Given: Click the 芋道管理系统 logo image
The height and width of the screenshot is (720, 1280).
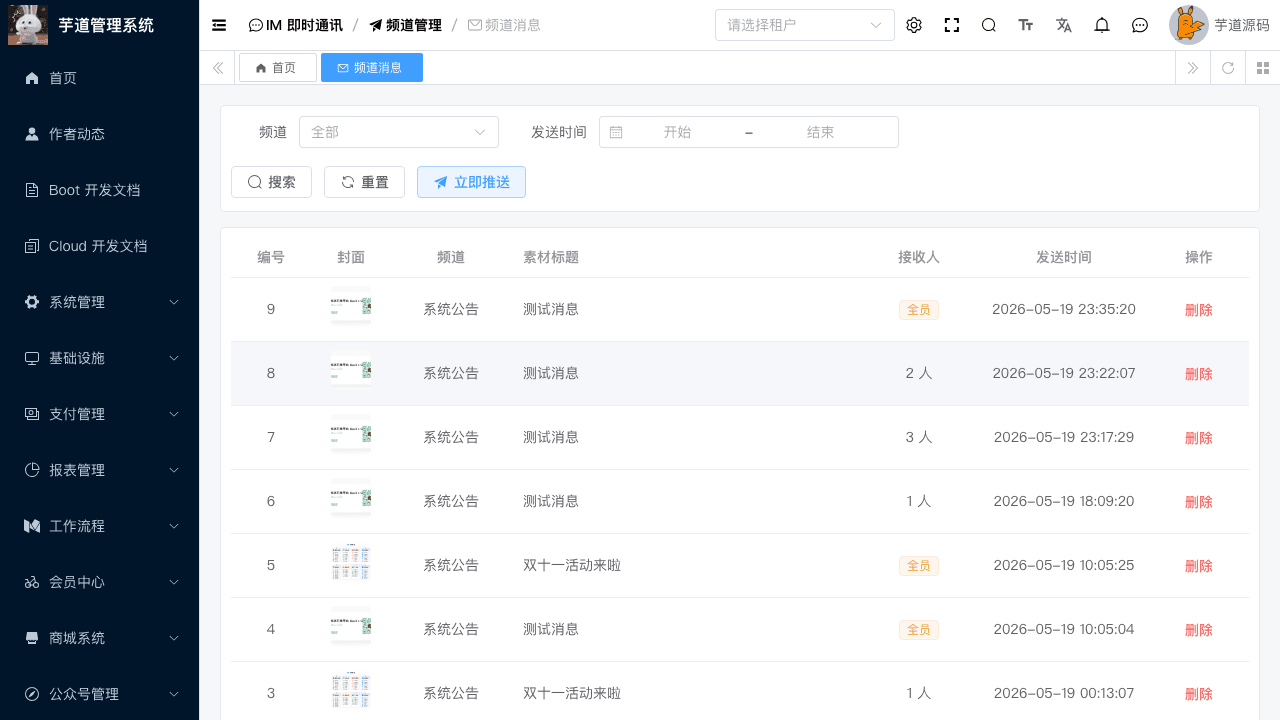Looking at the screenshot, I should click(x=28, y=25).
